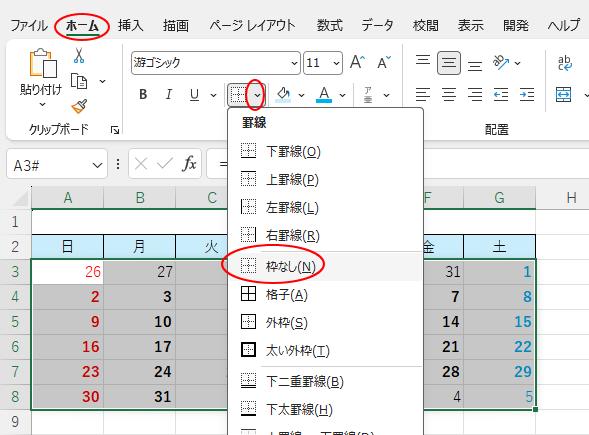Expand the borders dropdown arrow
Screen dimensions: 589x435
(x=257, y=95)
